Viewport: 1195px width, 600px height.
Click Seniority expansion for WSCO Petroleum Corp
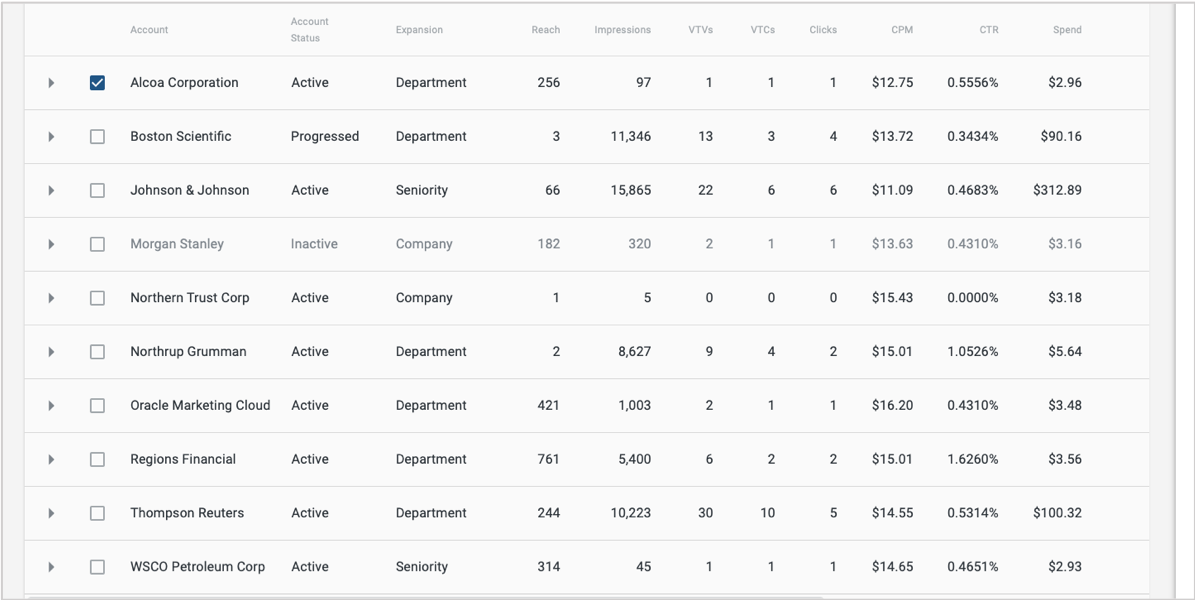click(x=421, y=566)
